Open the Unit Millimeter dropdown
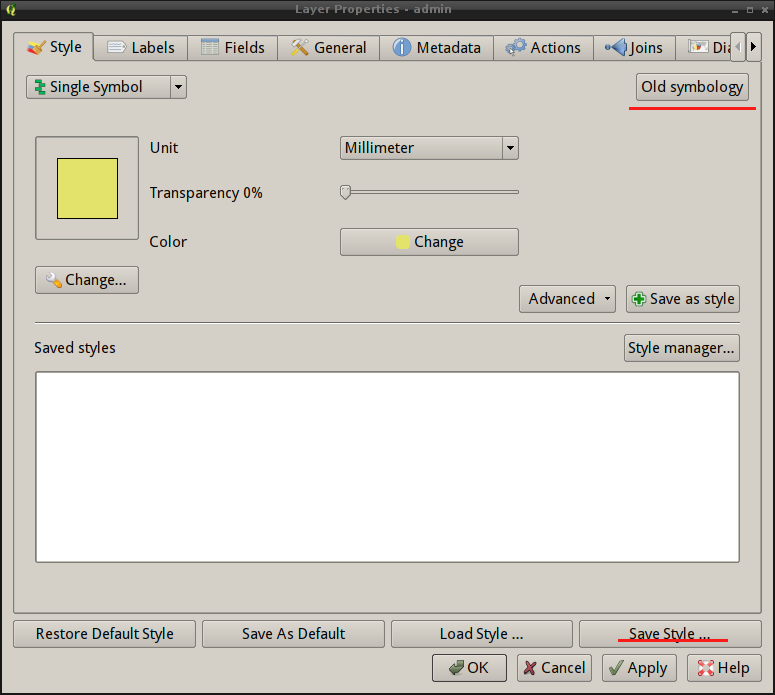This screenshot has height=695, width=775. [x=429, y=148]
